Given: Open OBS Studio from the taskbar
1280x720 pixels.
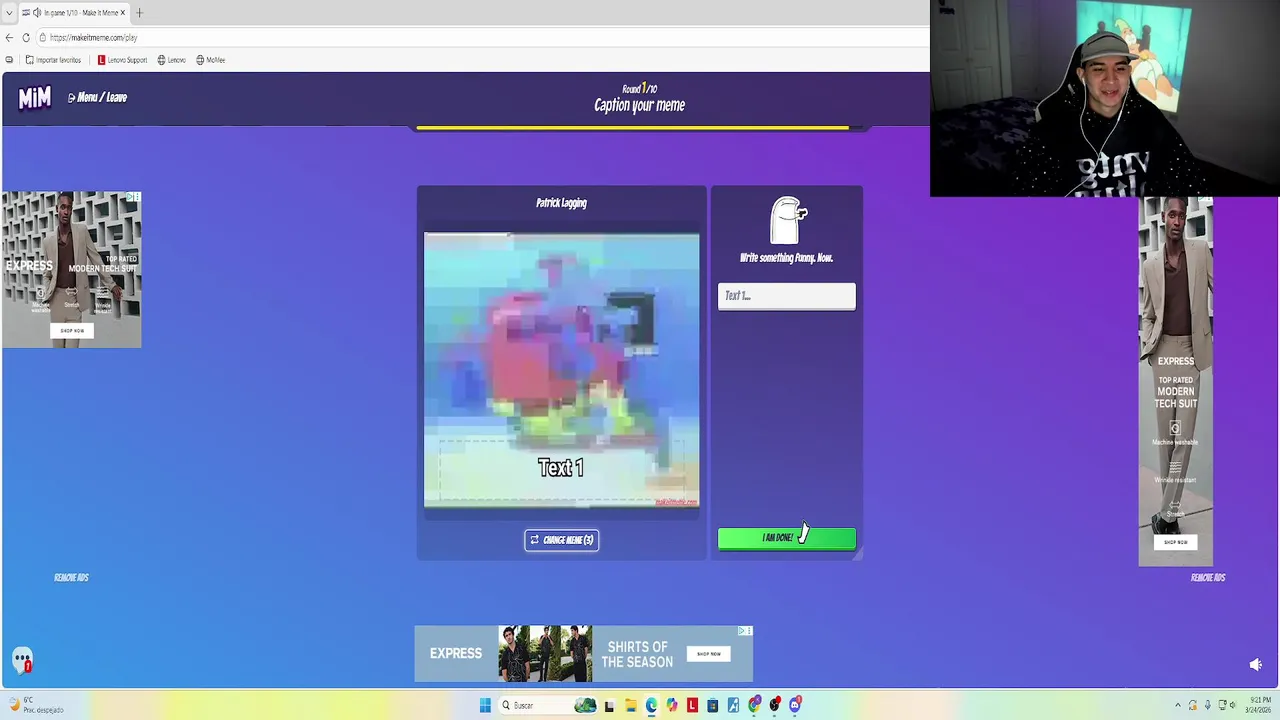Looking at the screenshot, I should 774,706.
